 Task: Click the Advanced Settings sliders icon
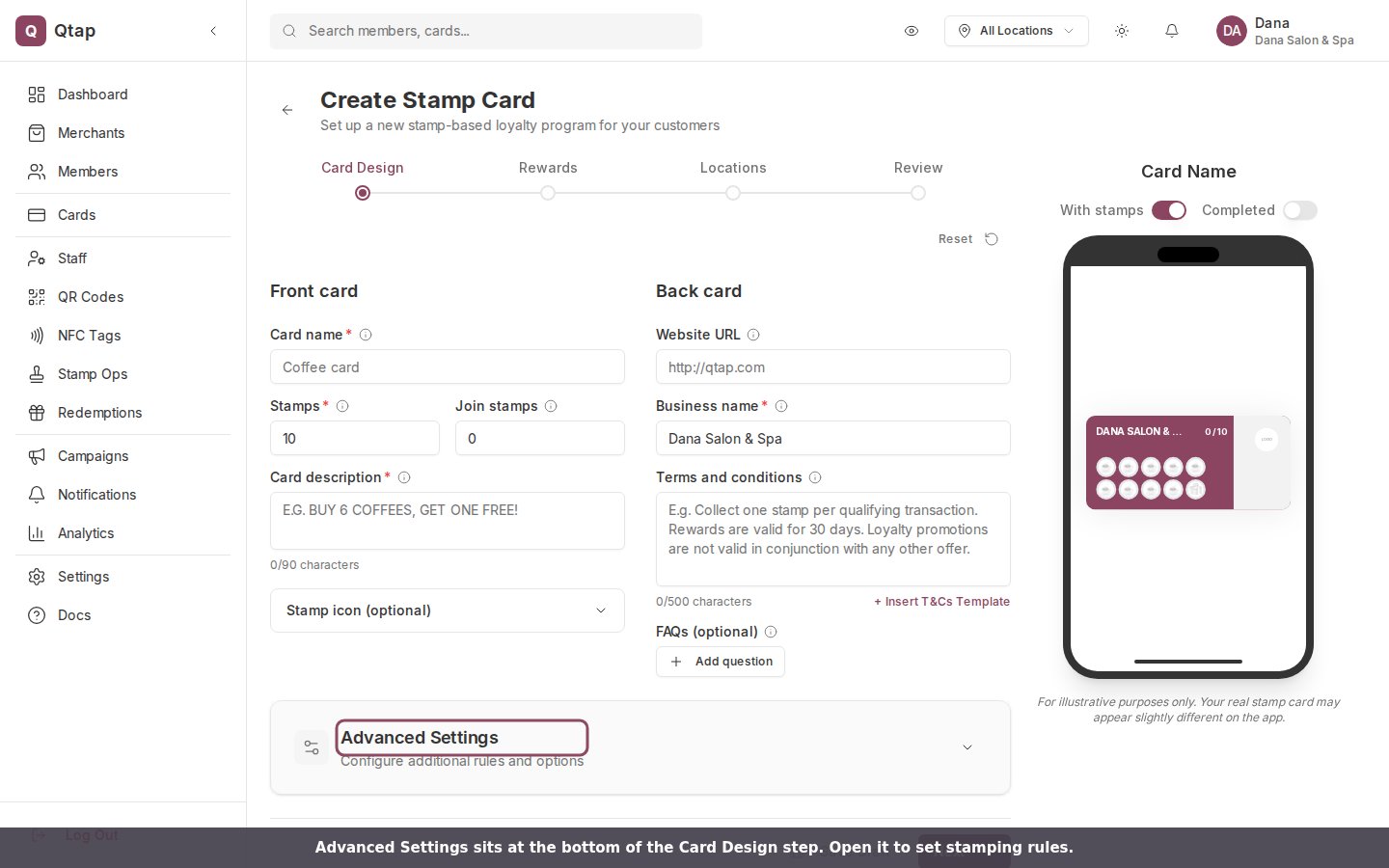pyautogui.click(x=312, y=747)
